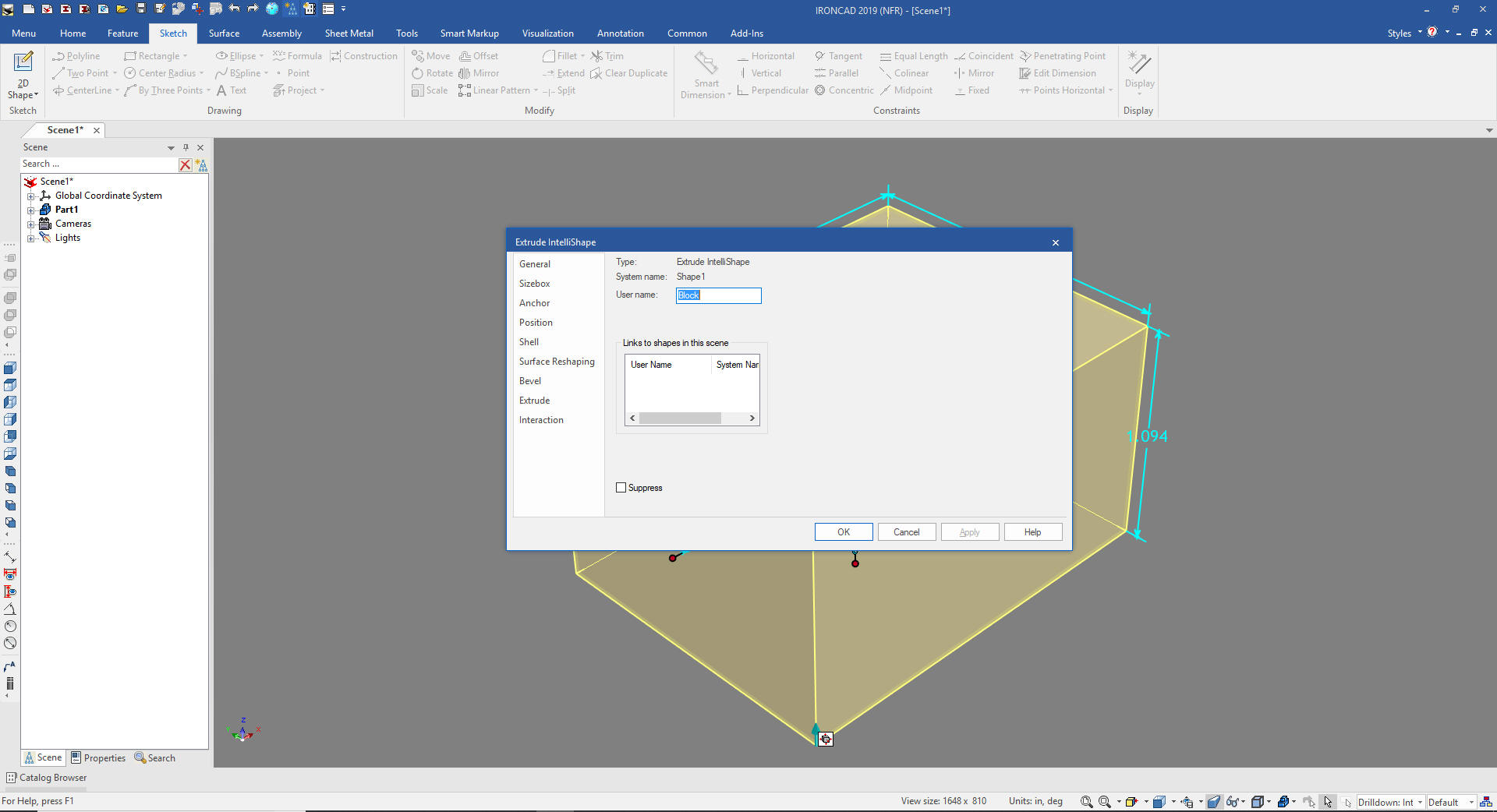Select the Rectangle drawing tool

(155, 56)
